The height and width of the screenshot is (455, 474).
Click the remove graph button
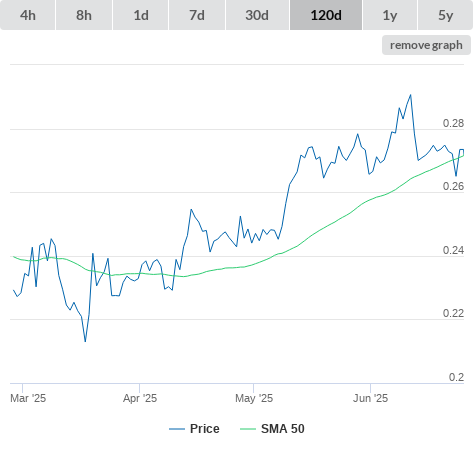coord(426,45)
